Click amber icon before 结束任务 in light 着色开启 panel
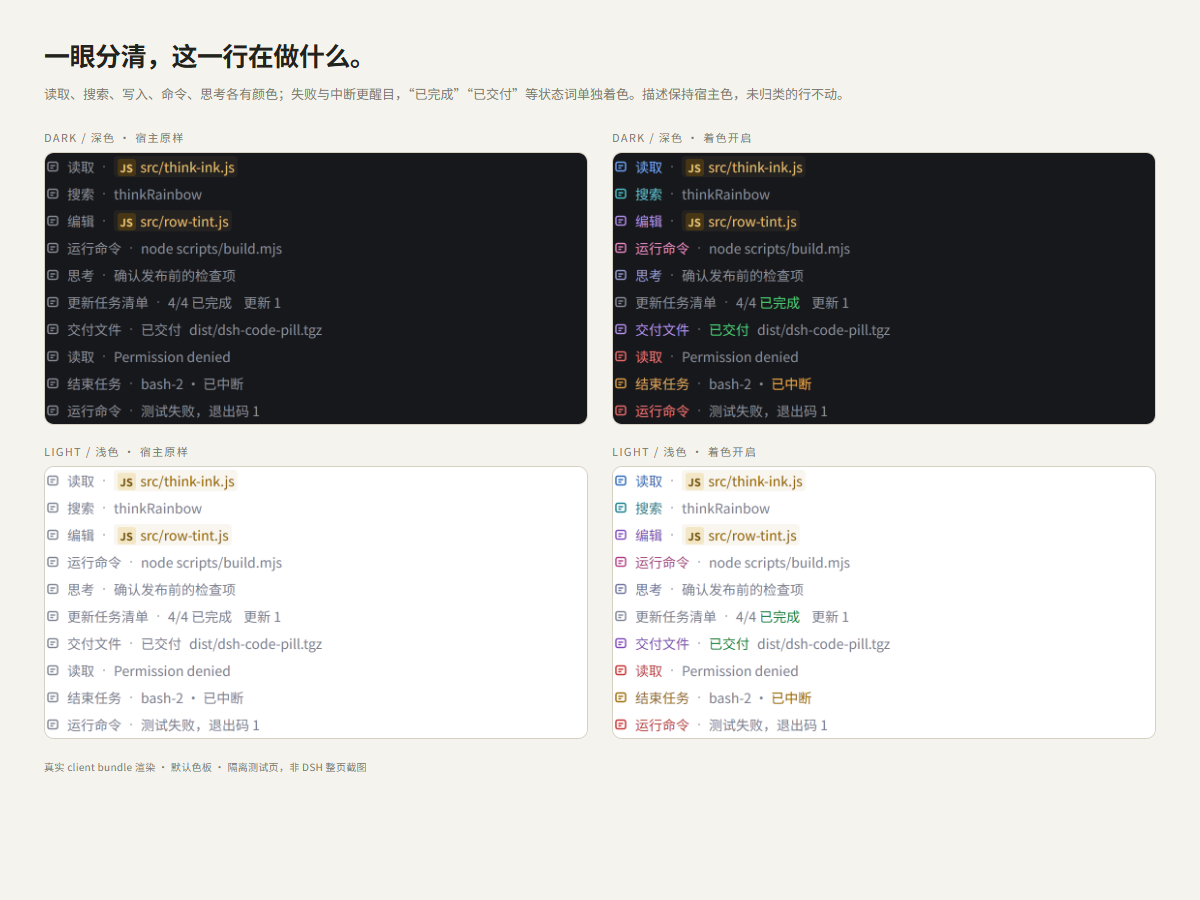Image resolution: width=1200 pixels, height=900 pixels. 621,697
